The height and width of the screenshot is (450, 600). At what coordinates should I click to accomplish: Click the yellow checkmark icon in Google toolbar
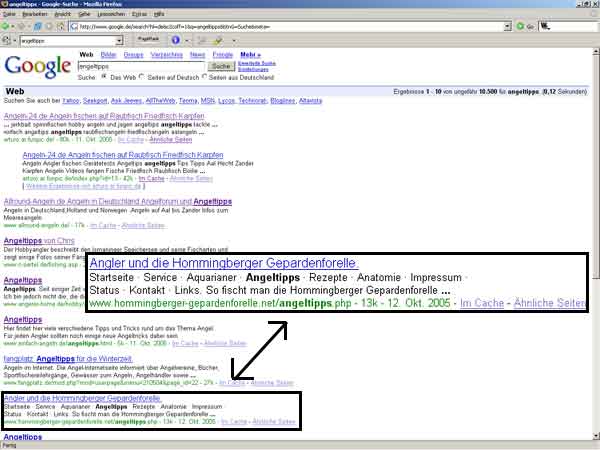(218, 40)
